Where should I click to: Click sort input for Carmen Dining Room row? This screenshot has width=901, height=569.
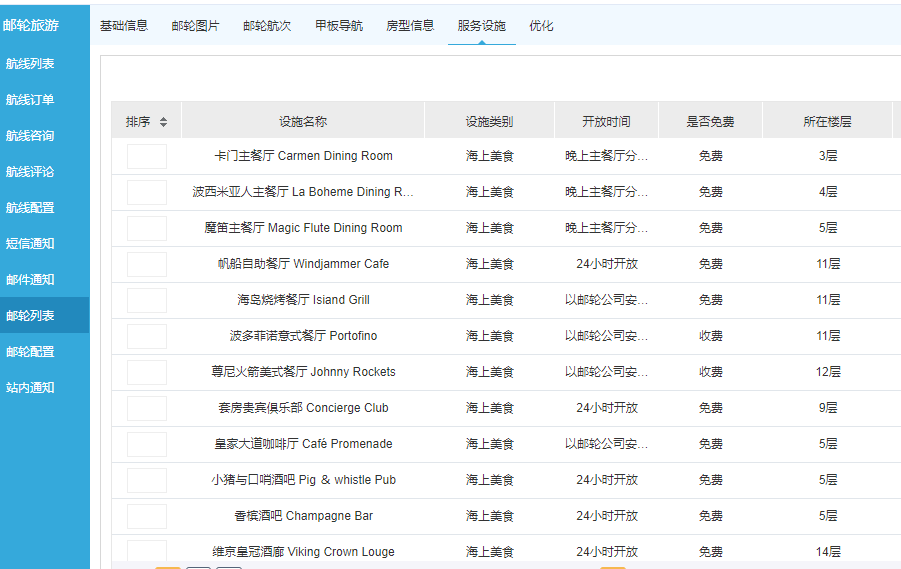pyautogui.click(x=147, y=156)
